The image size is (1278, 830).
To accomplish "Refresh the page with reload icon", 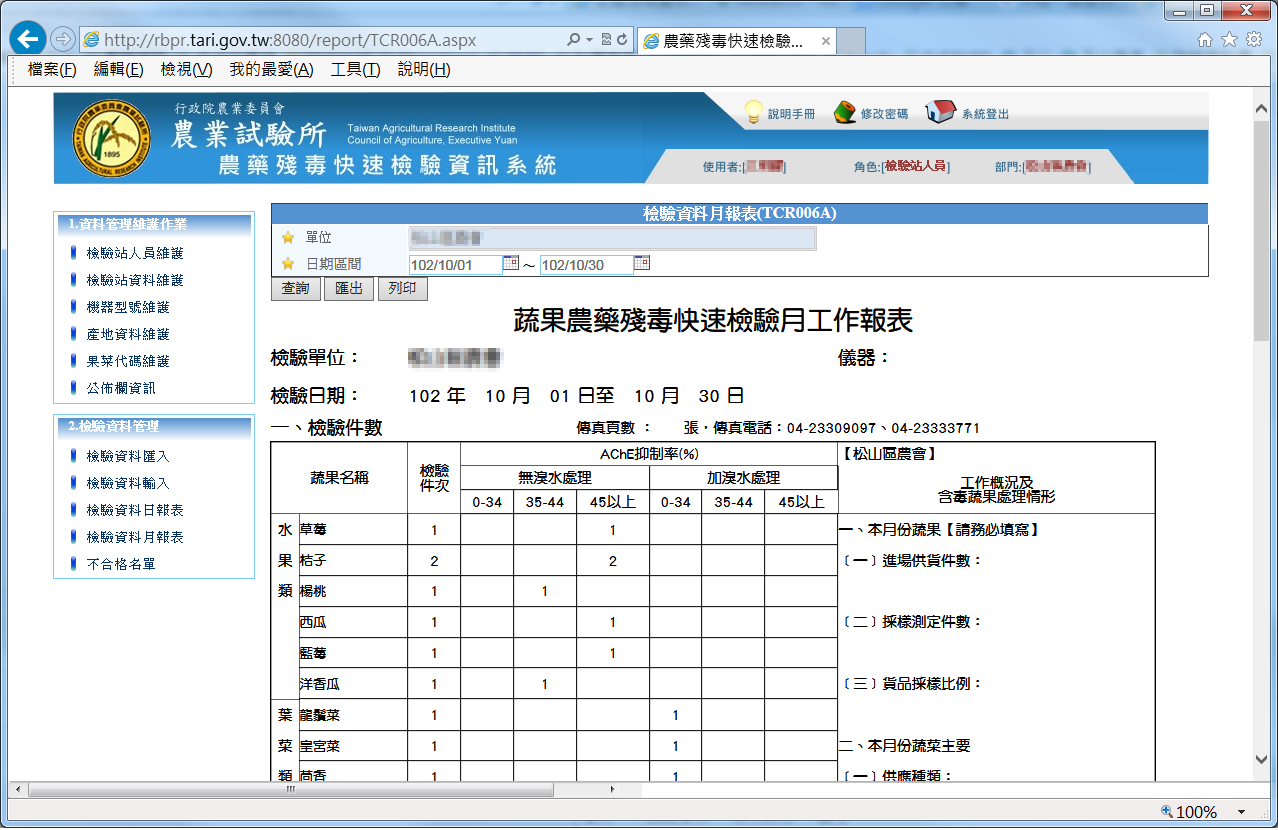I will 622,40.
